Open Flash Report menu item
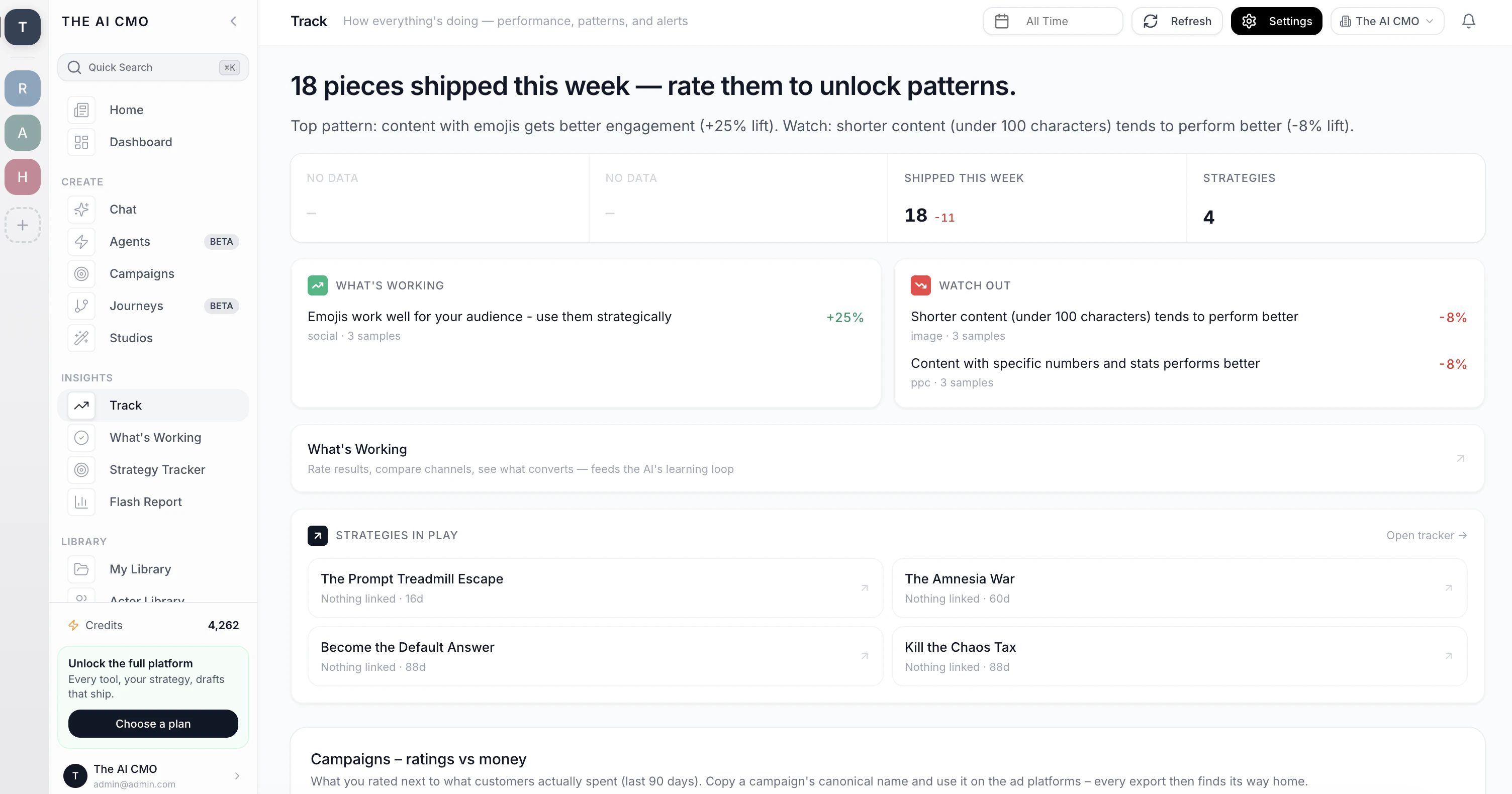The width and height of the screenshot is (1512, 794). pyautogui.click(x=153, y=502)
